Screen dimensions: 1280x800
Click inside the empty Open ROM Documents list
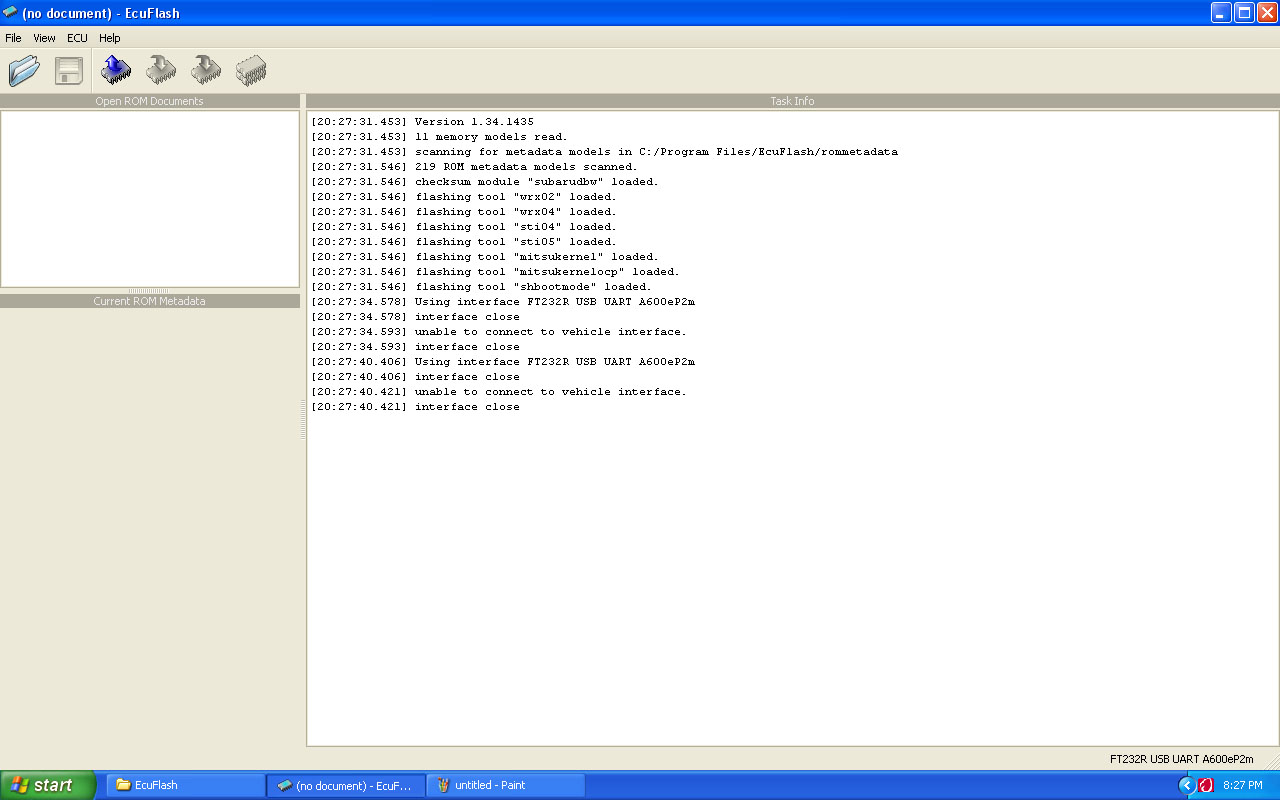tap(150, 199)
